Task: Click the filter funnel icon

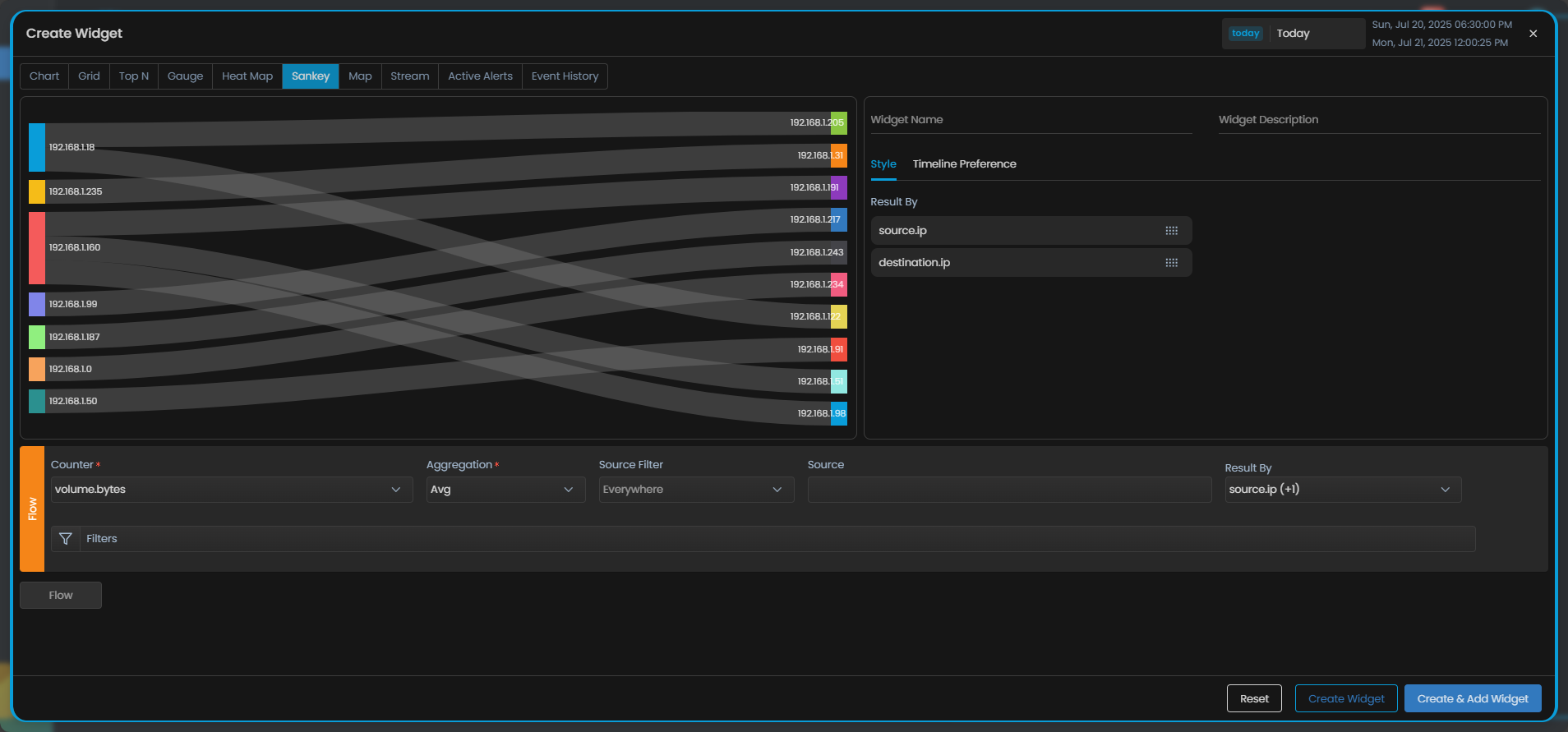Action: tap(66, 539)
